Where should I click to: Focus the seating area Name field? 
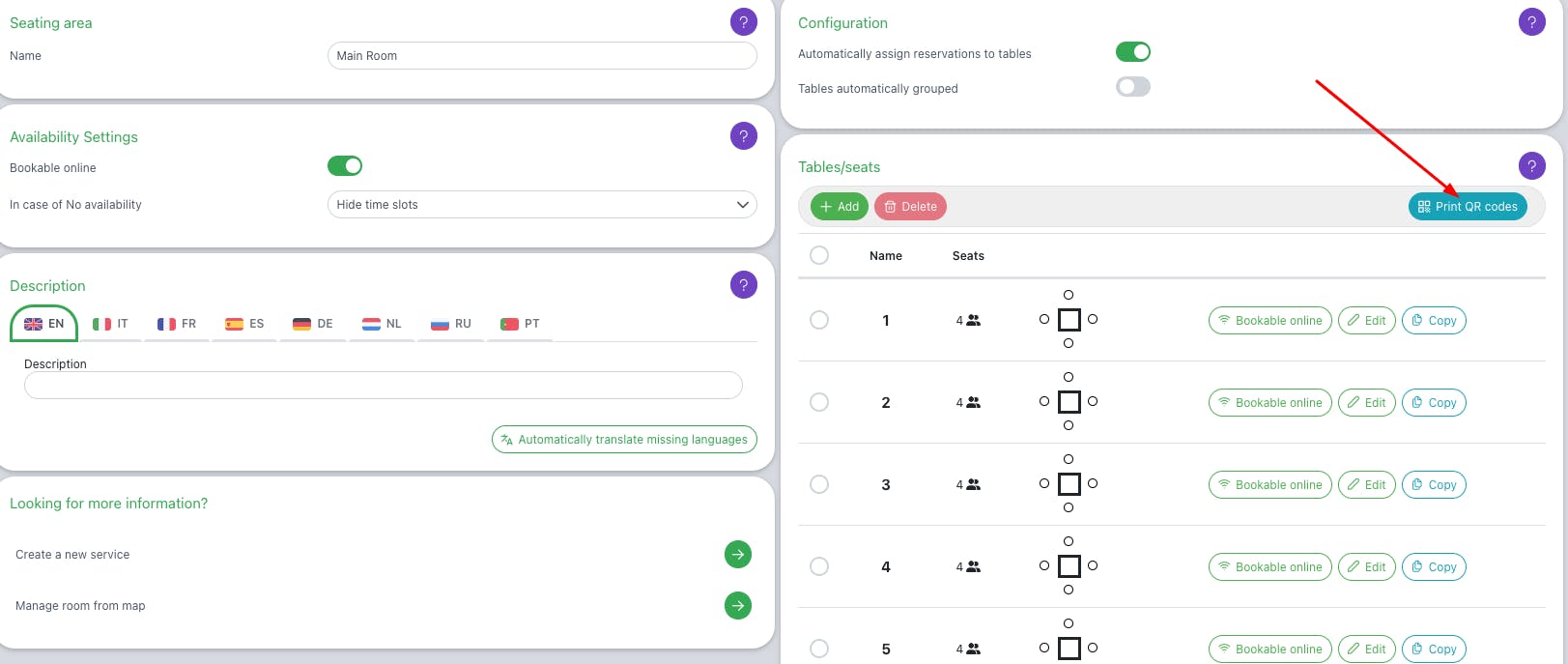[542, 56]
